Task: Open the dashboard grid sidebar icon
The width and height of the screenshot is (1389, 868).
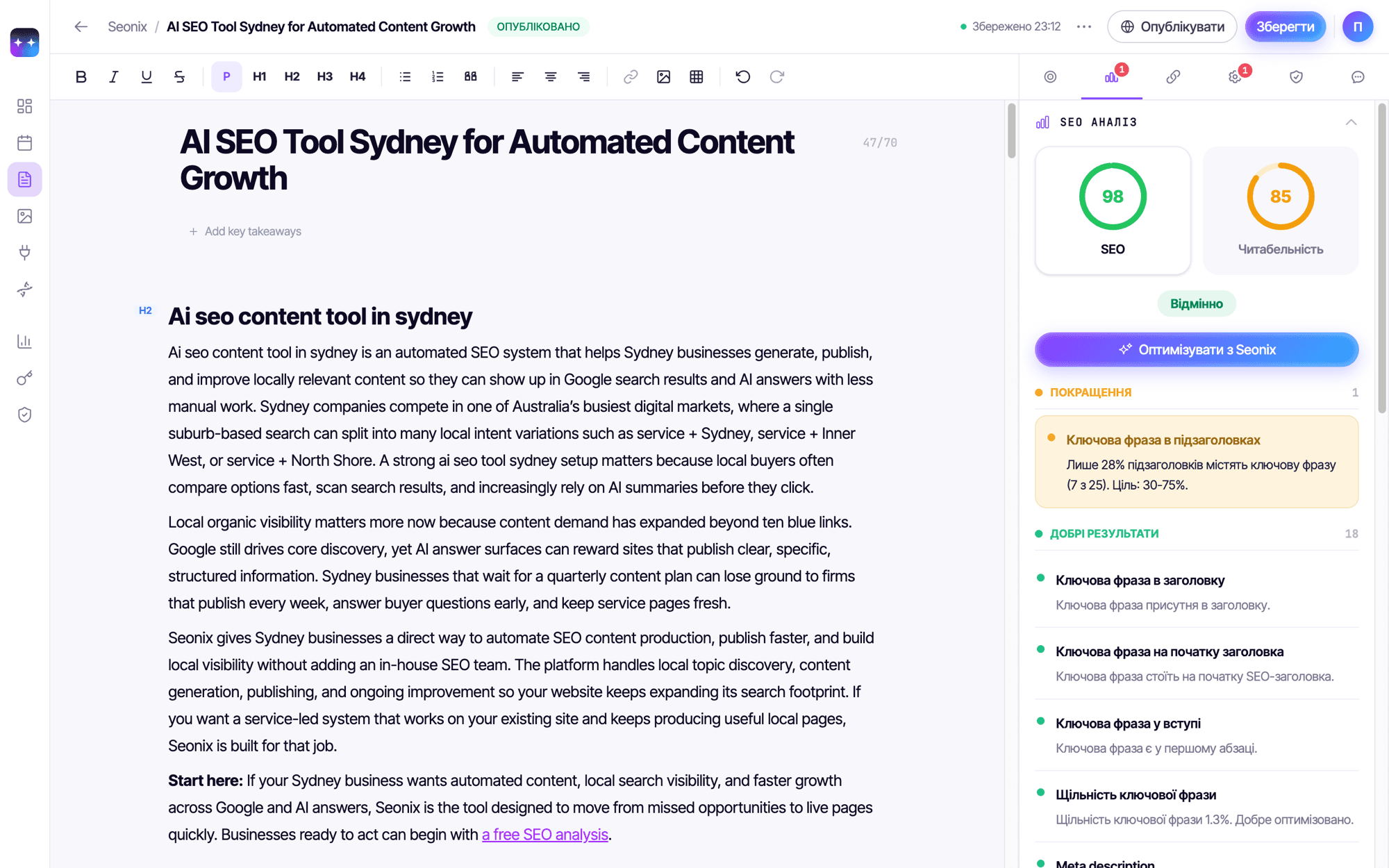Action: pyautogui.click(x=25, y=106)
